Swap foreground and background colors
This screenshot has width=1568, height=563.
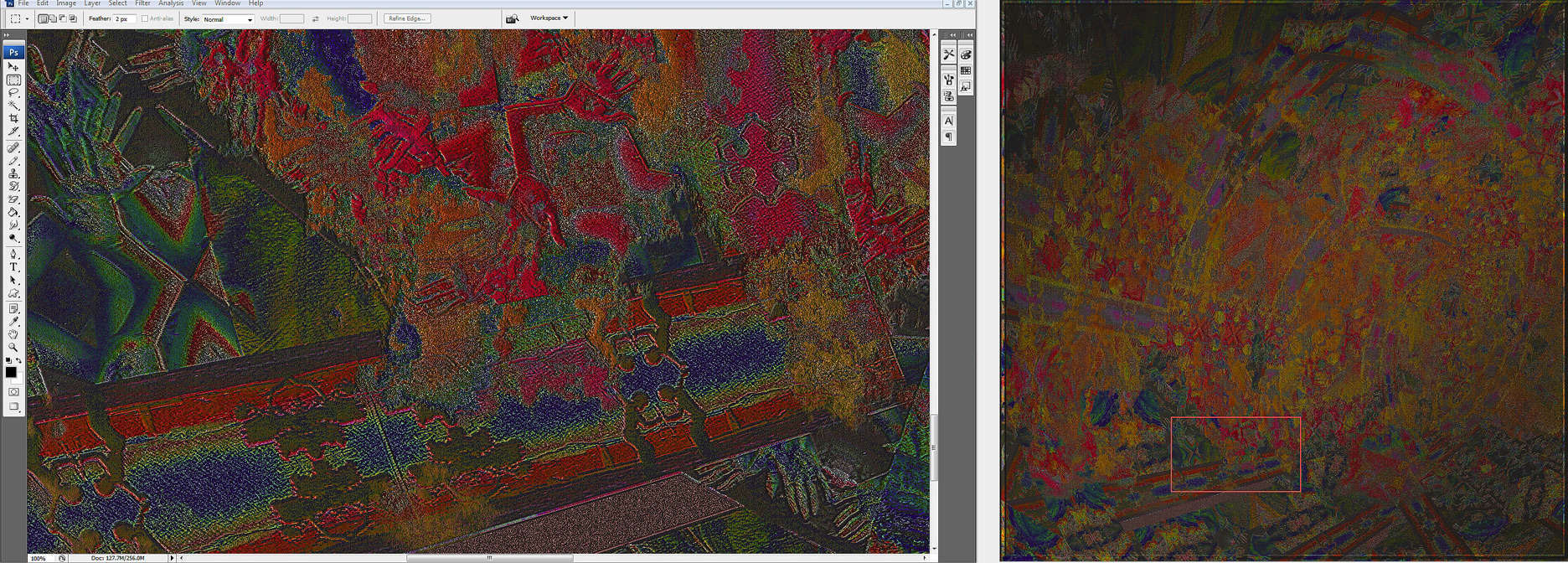tap(18, 360)
